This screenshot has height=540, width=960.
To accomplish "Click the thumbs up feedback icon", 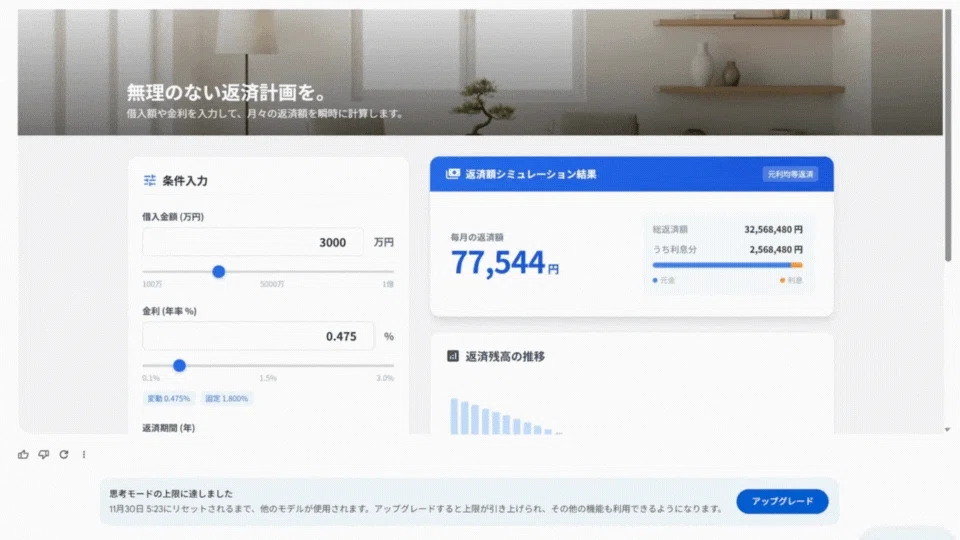I will coord(23,454).
